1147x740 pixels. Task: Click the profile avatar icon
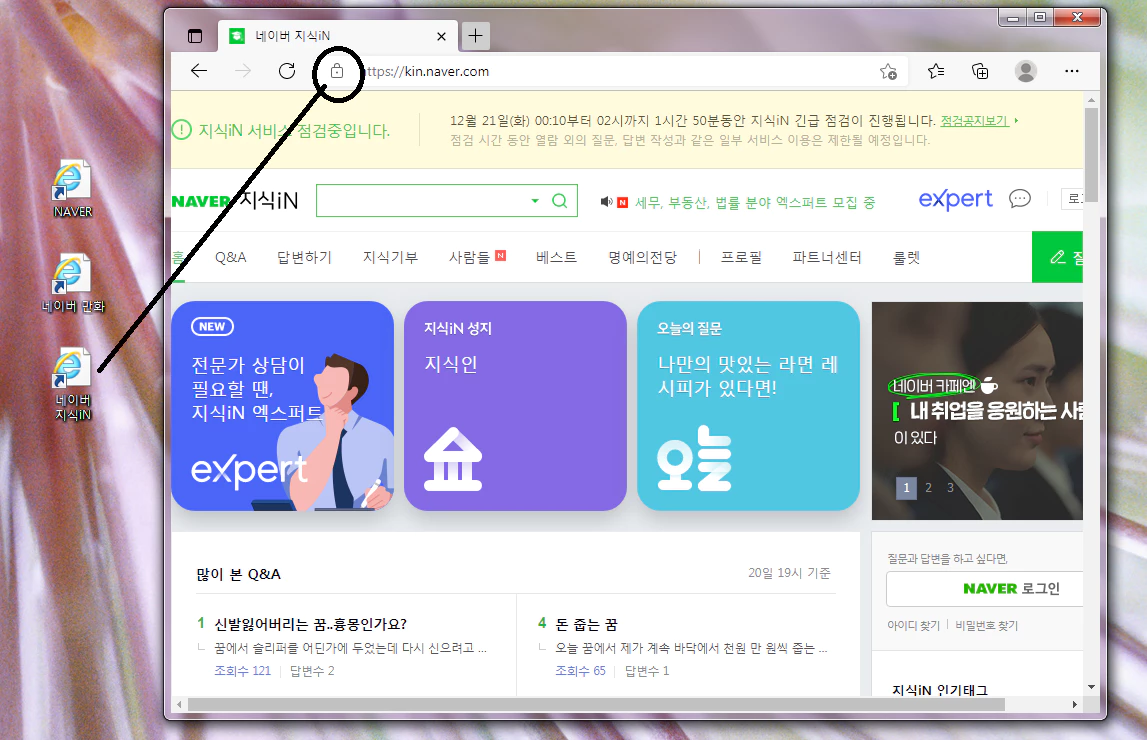point(1026,71)
